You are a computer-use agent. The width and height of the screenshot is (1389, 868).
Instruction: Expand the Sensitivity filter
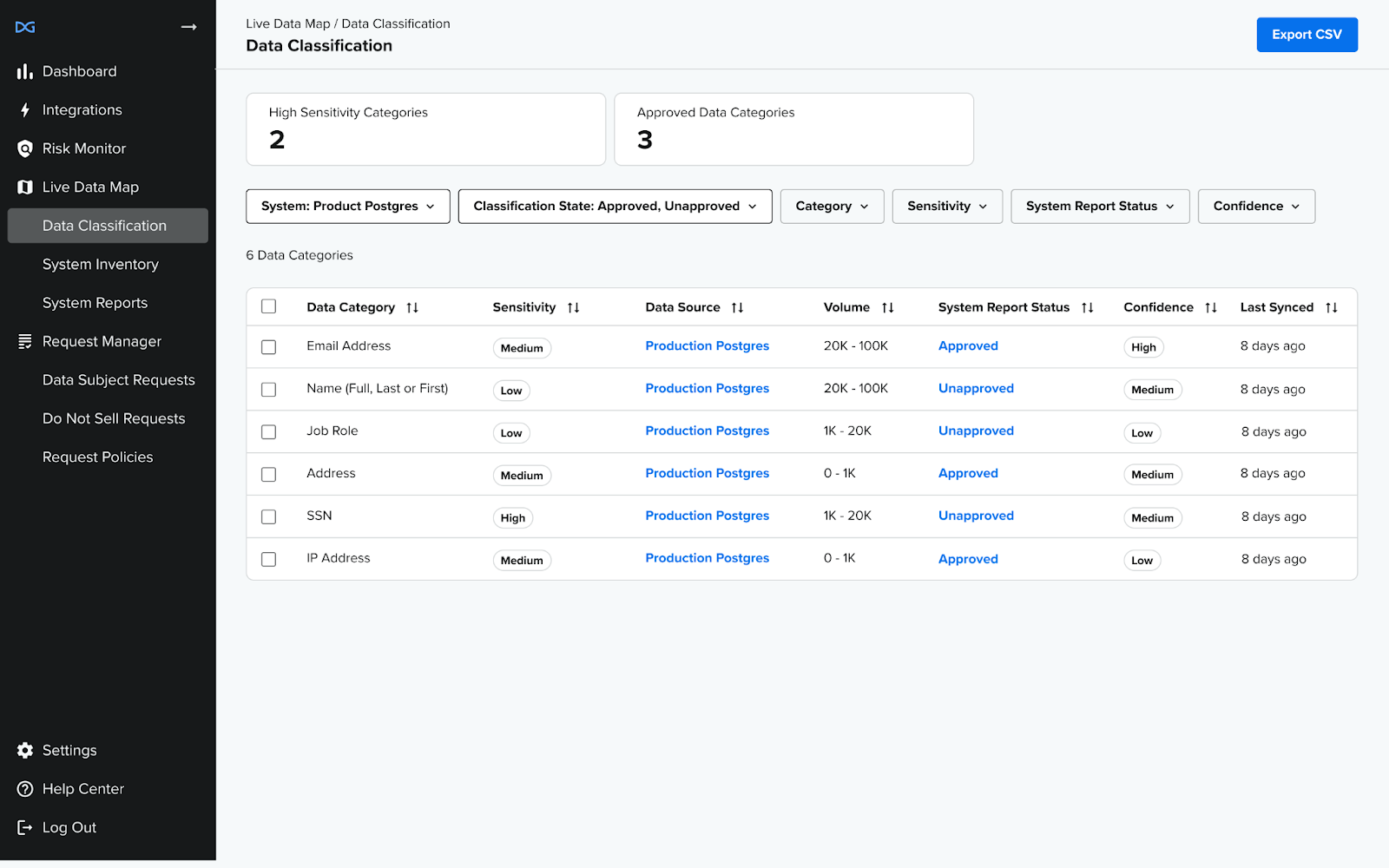[946, 206]
